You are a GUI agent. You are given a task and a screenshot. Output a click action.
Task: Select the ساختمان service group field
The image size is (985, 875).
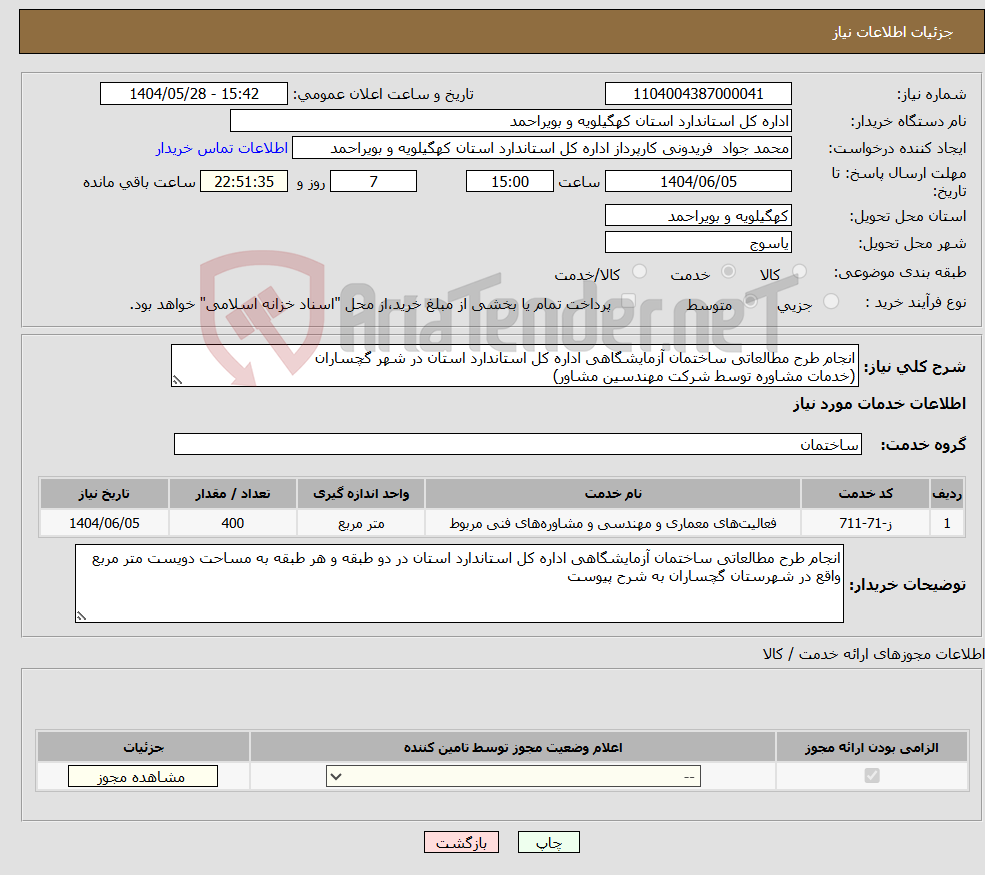coord(516,444)
